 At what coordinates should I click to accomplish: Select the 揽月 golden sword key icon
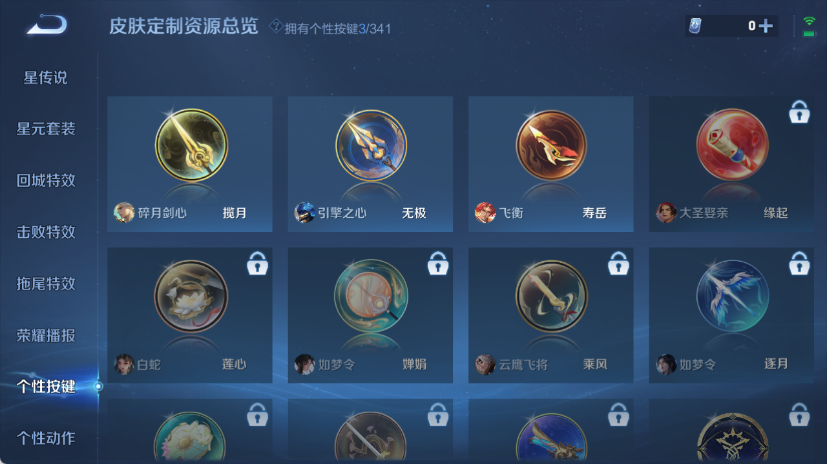click(191, 145)
